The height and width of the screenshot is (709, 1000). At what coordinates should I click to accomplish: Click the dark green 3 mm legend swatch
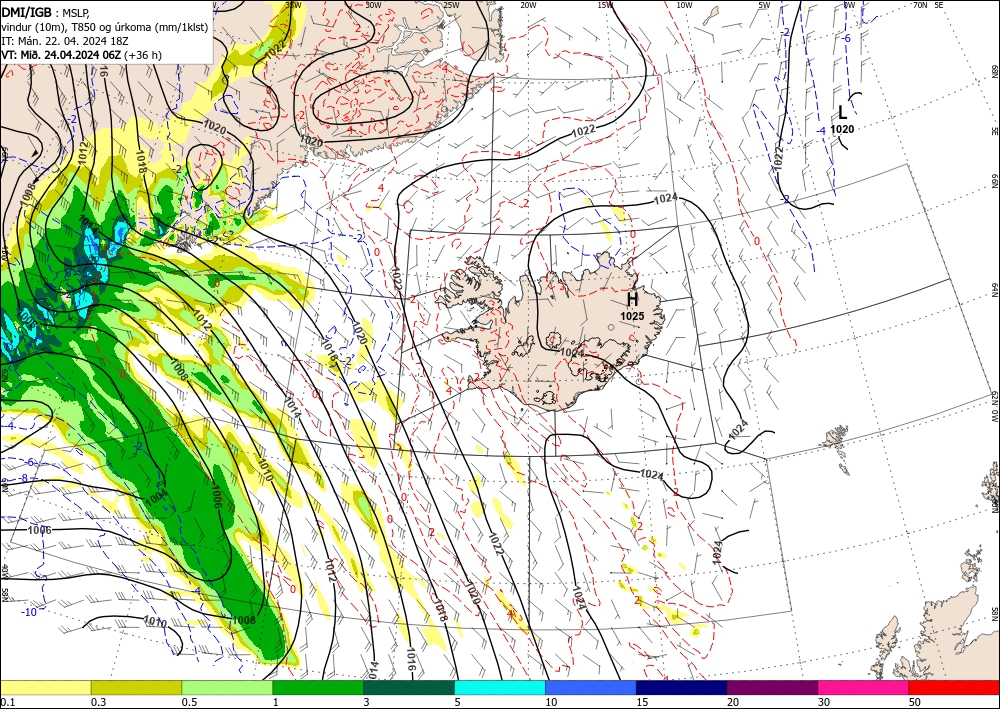(x=409, y=688)
